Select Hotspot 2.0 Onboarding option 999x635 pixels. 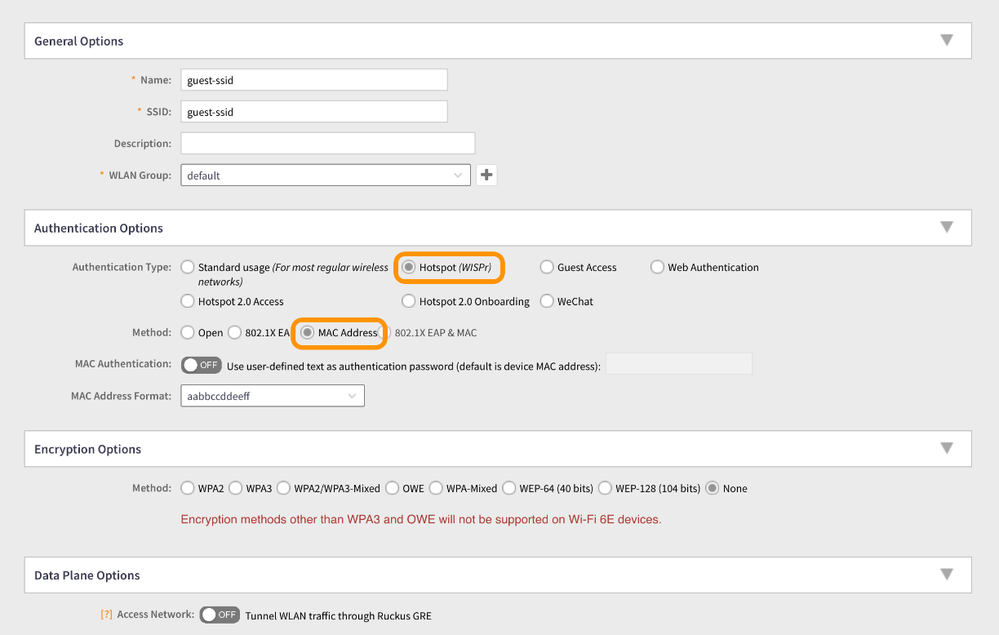coord(409,302)
